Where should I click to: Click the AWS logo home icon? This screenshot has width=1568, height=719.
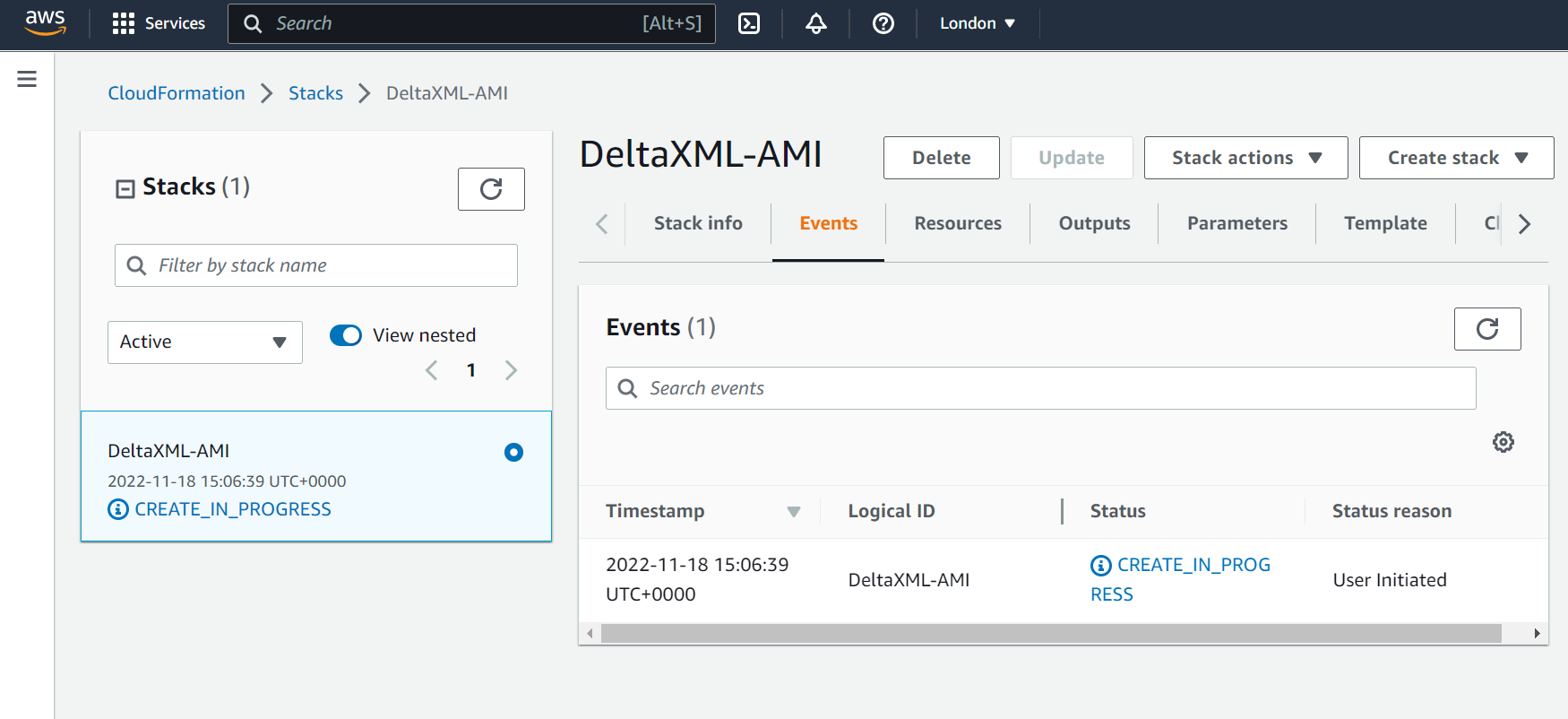(x=45, y=23)
